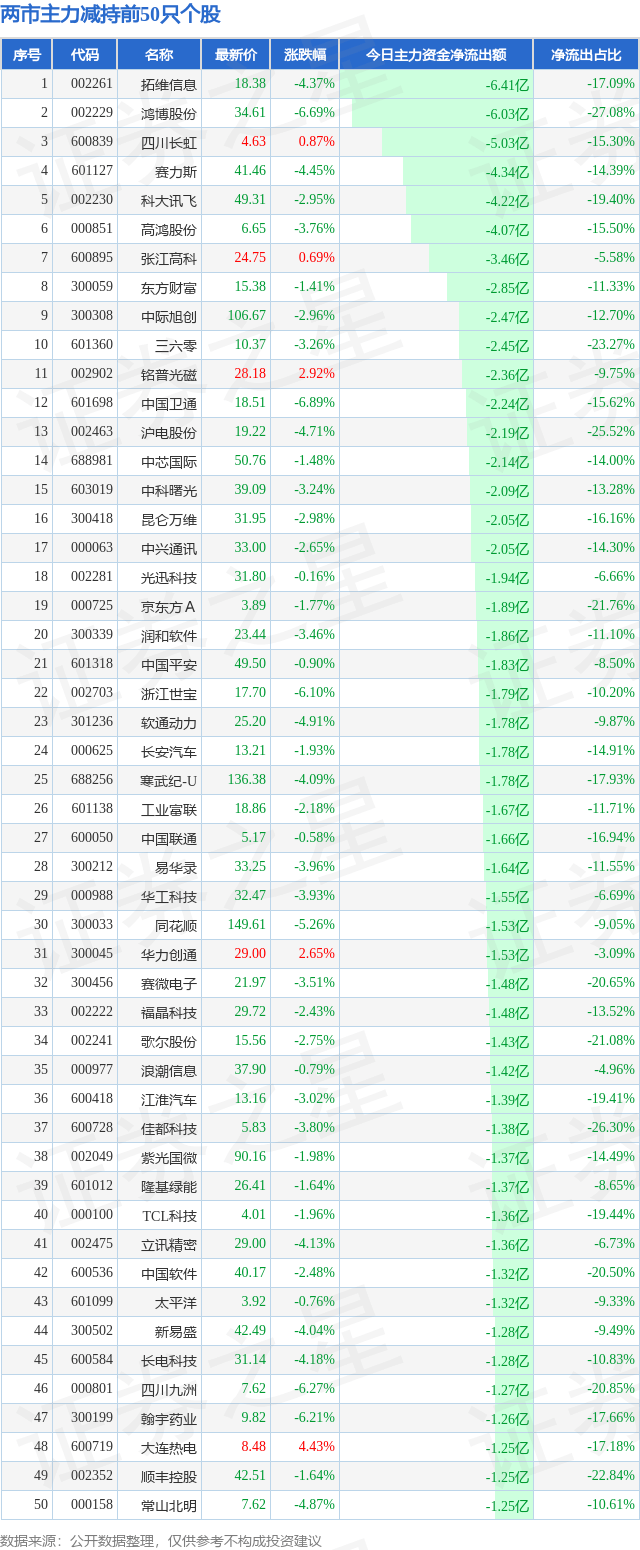The image size is (640, 1550).
Task: Select the 名称 column header
Action: coord(159,55)
